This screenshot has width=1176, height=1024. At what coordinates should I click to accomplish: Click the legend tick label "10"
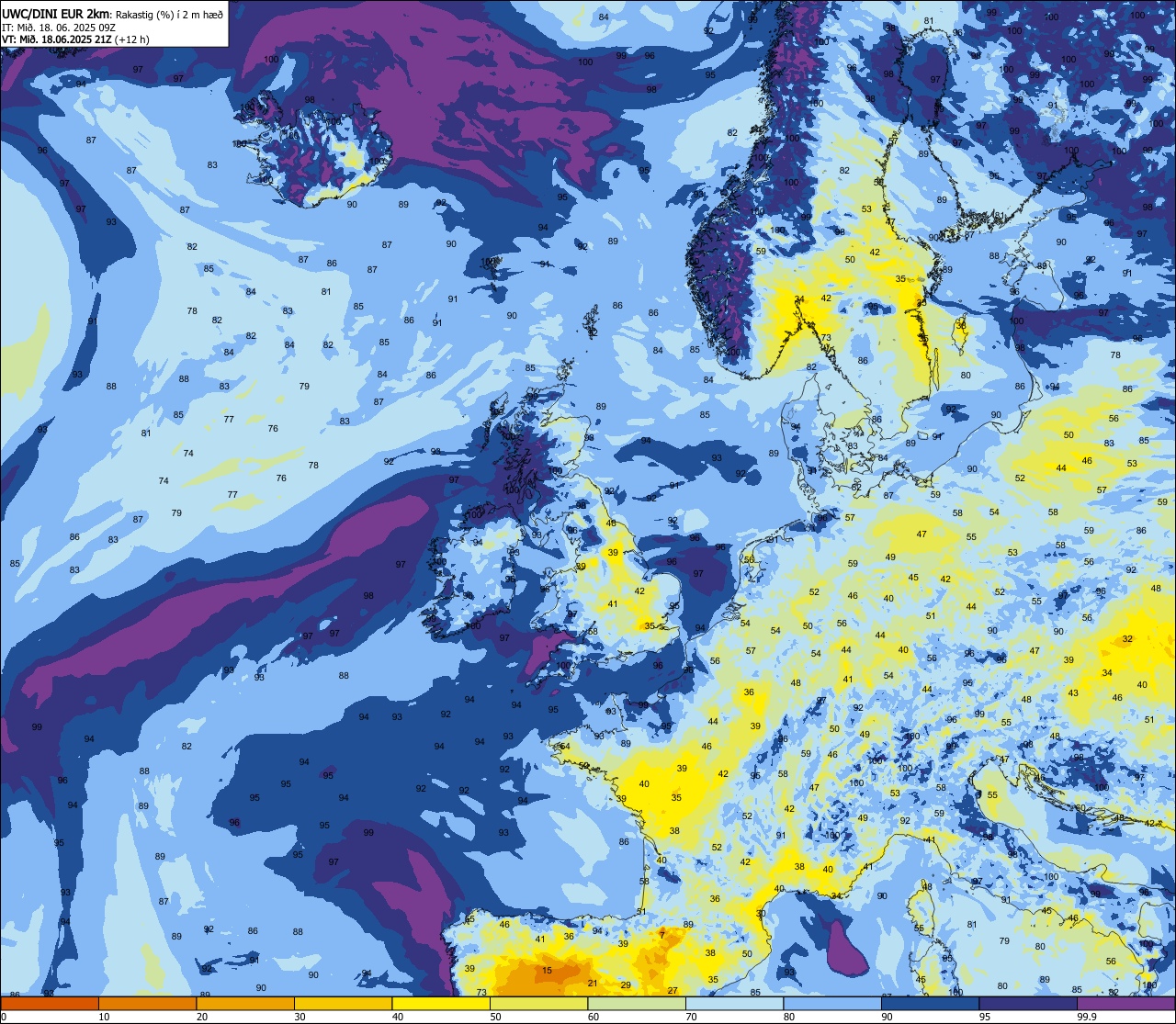(x=104, y=1017)
